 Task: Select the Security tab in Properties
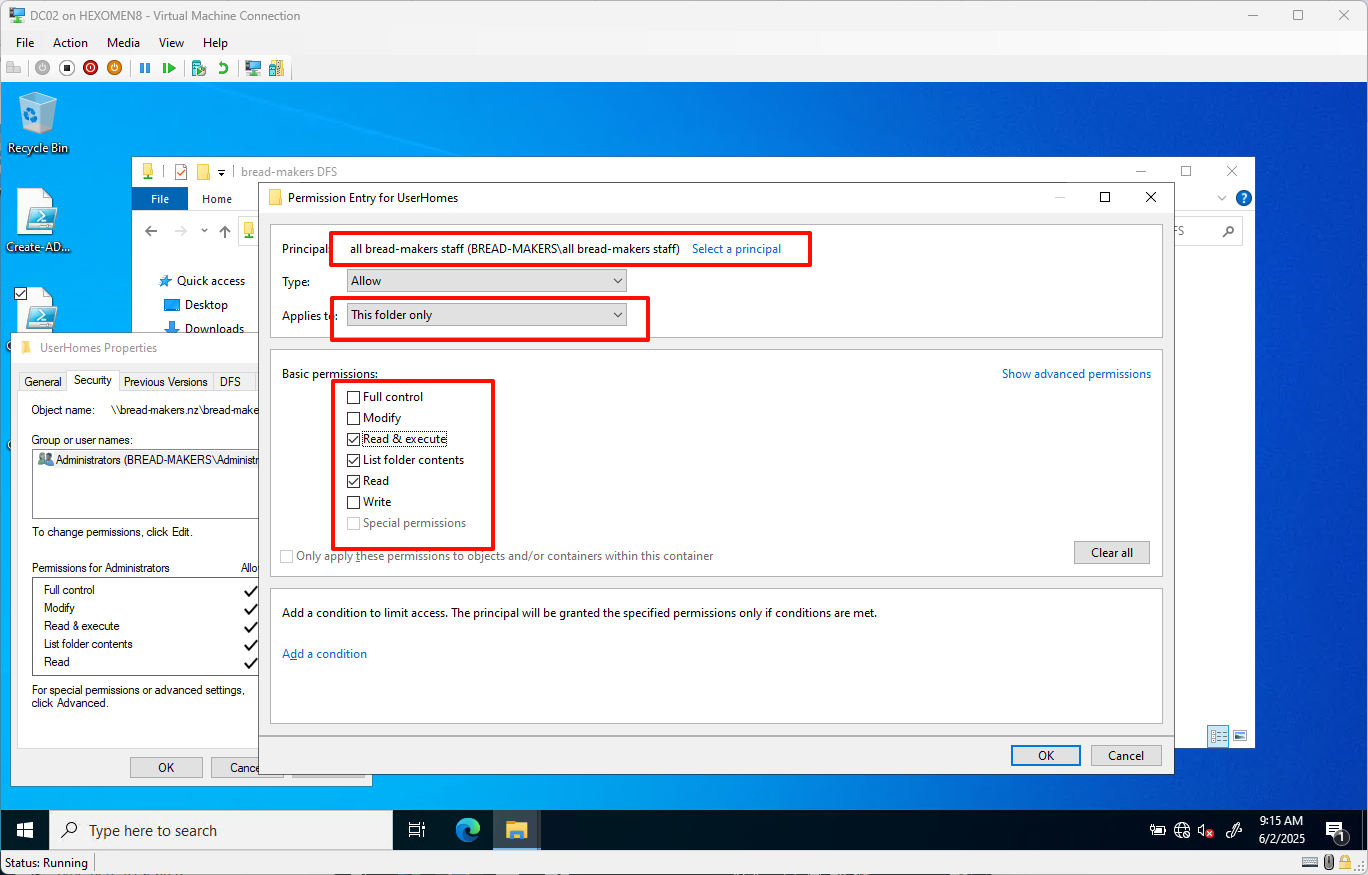click(x=93, y=380)
